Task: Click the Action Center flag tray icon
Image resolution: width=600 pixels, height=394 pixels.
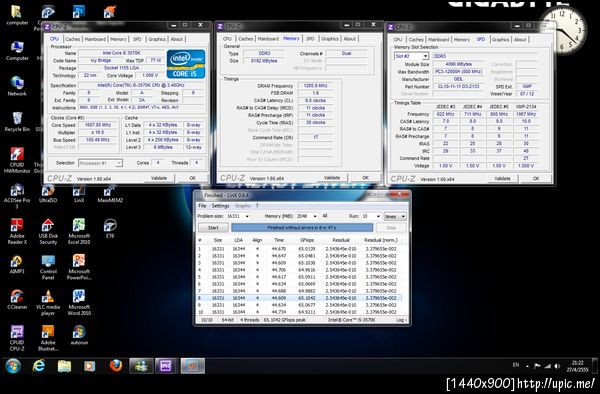Action: click(537, 366)
